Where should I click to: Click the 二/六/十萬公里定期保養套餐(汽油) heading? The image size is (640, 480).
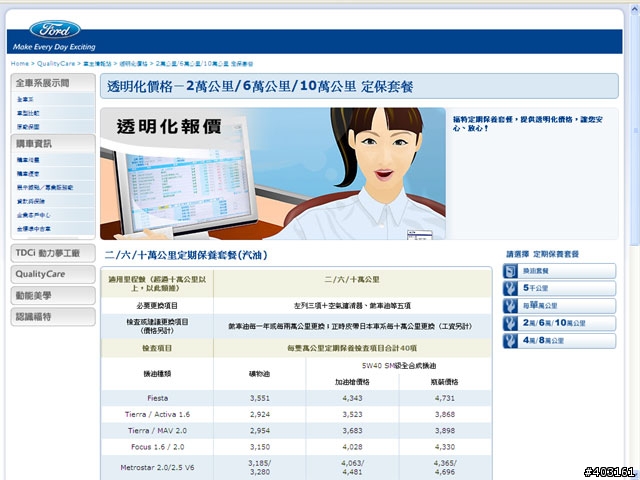(186, 255)
